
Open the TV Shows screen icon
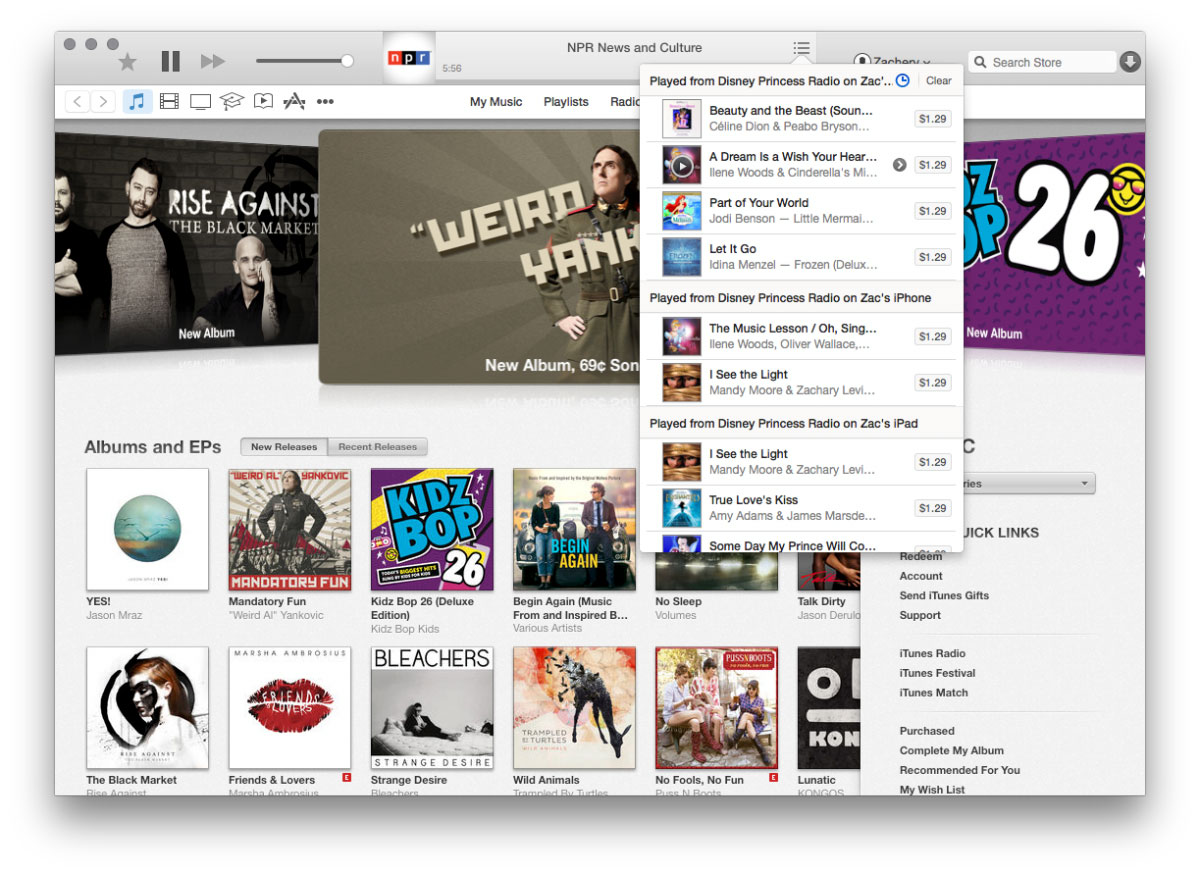click(200, 101)
